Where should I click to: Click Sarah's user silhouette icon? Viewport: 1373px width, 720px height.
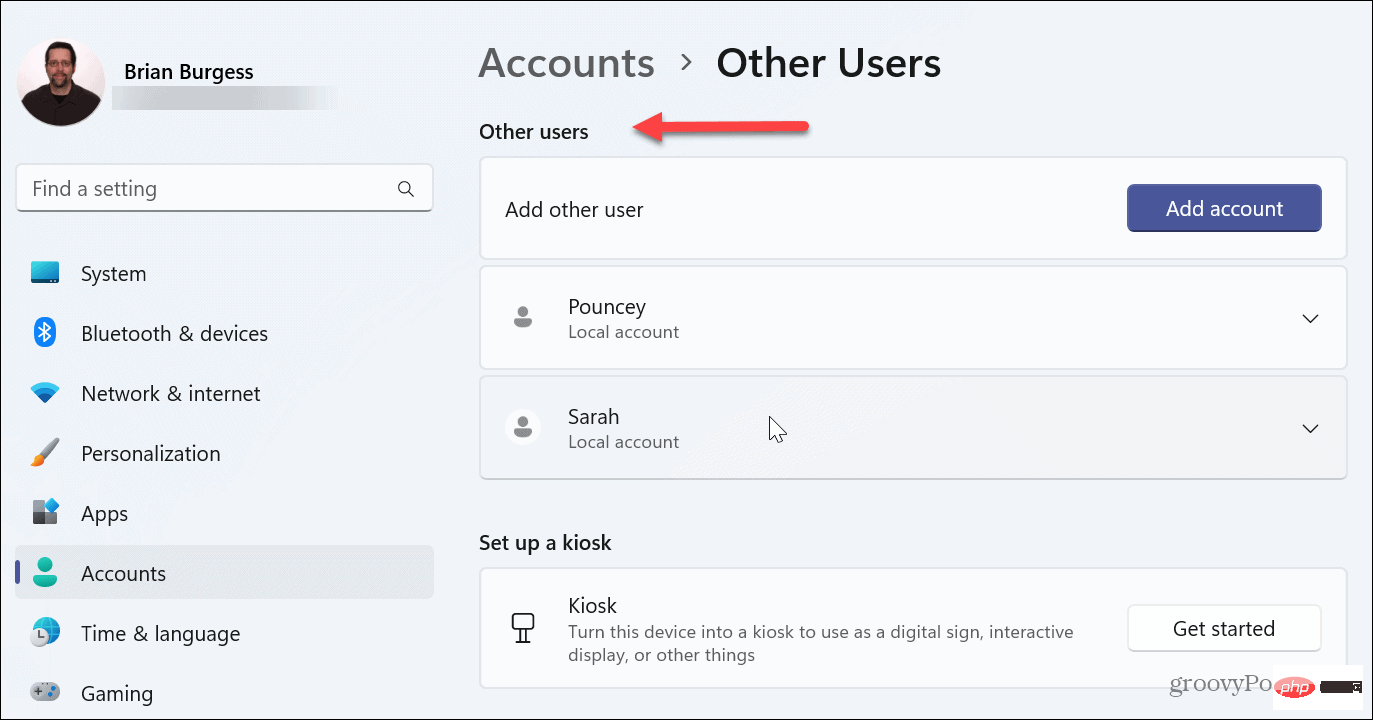click(x=523, y=427)
